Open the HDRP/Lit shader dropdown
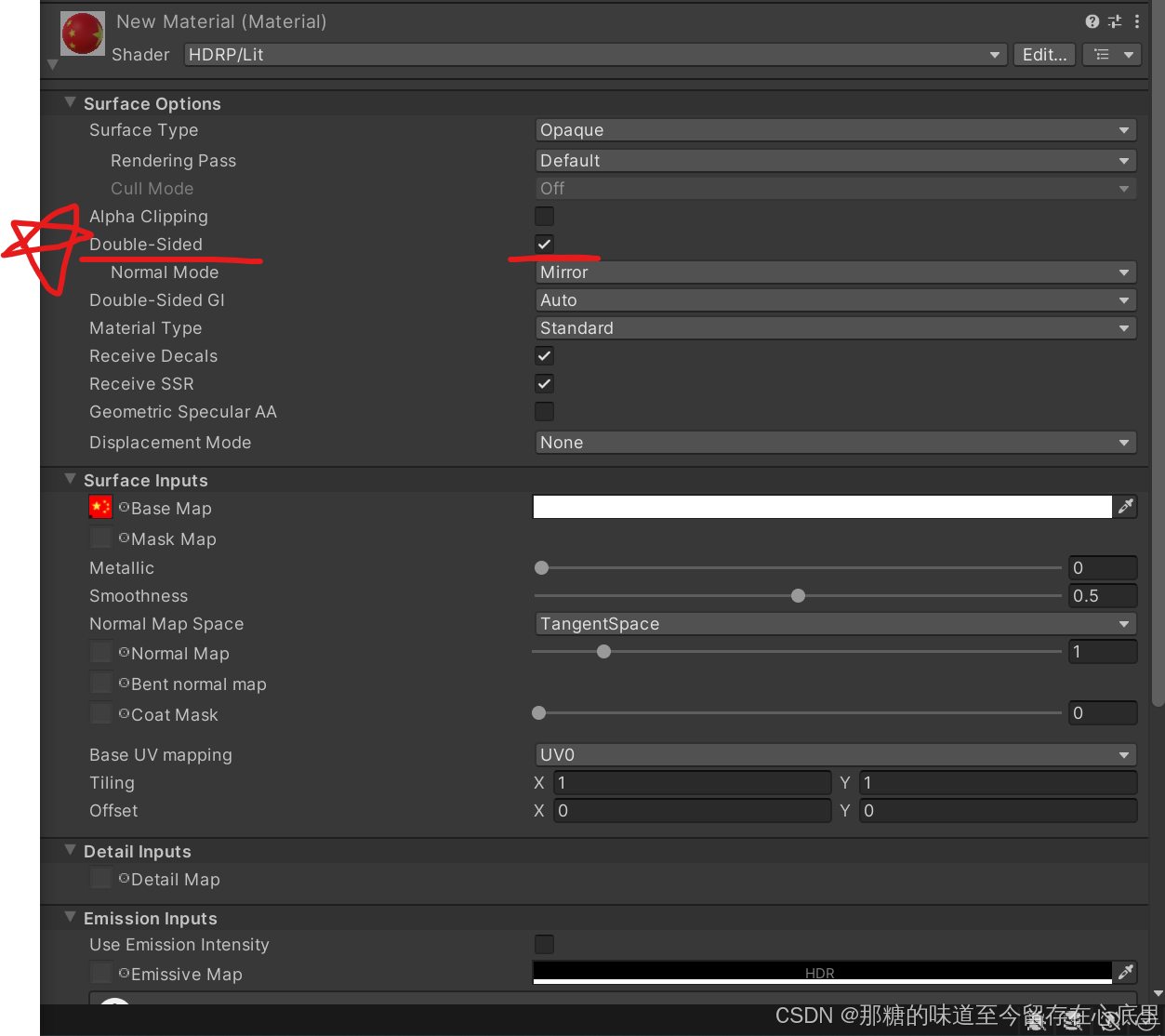 click(x=592, y=54)
